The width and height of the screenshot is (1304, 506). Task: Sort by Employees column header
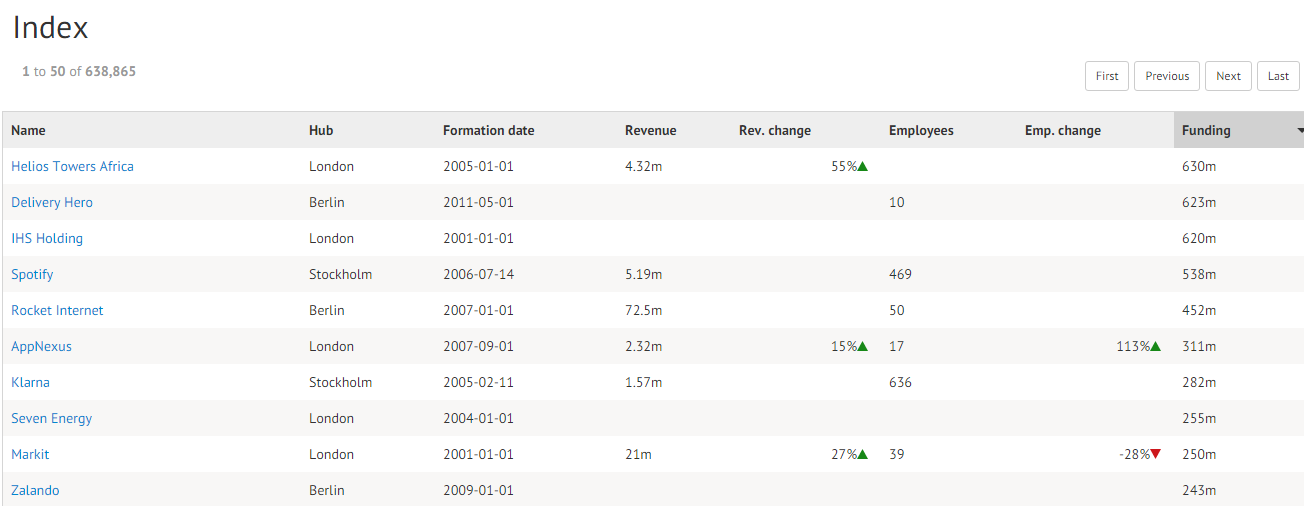[x=921, y=131]
